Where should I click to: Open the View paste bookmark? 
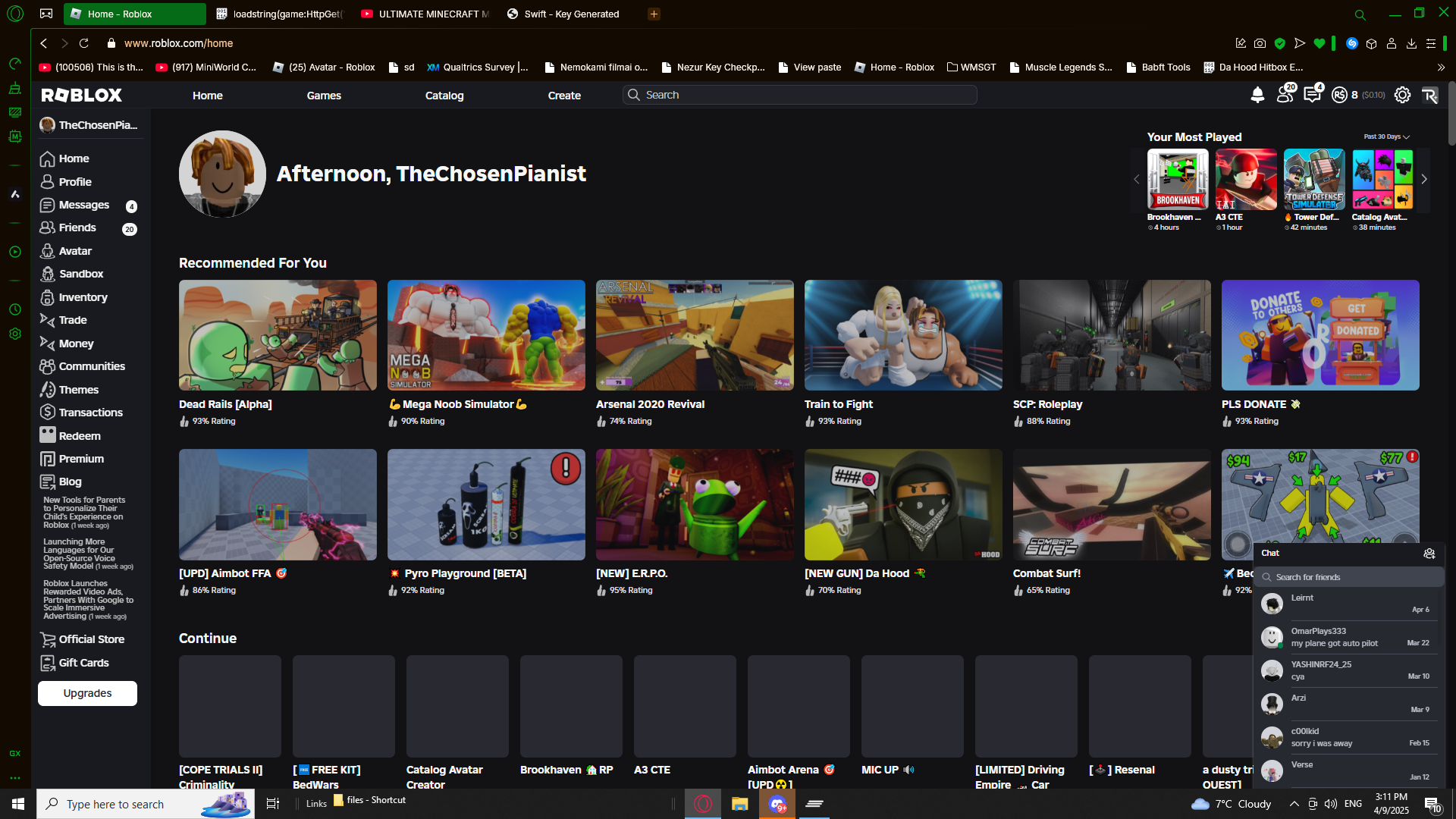coord(810,67)
